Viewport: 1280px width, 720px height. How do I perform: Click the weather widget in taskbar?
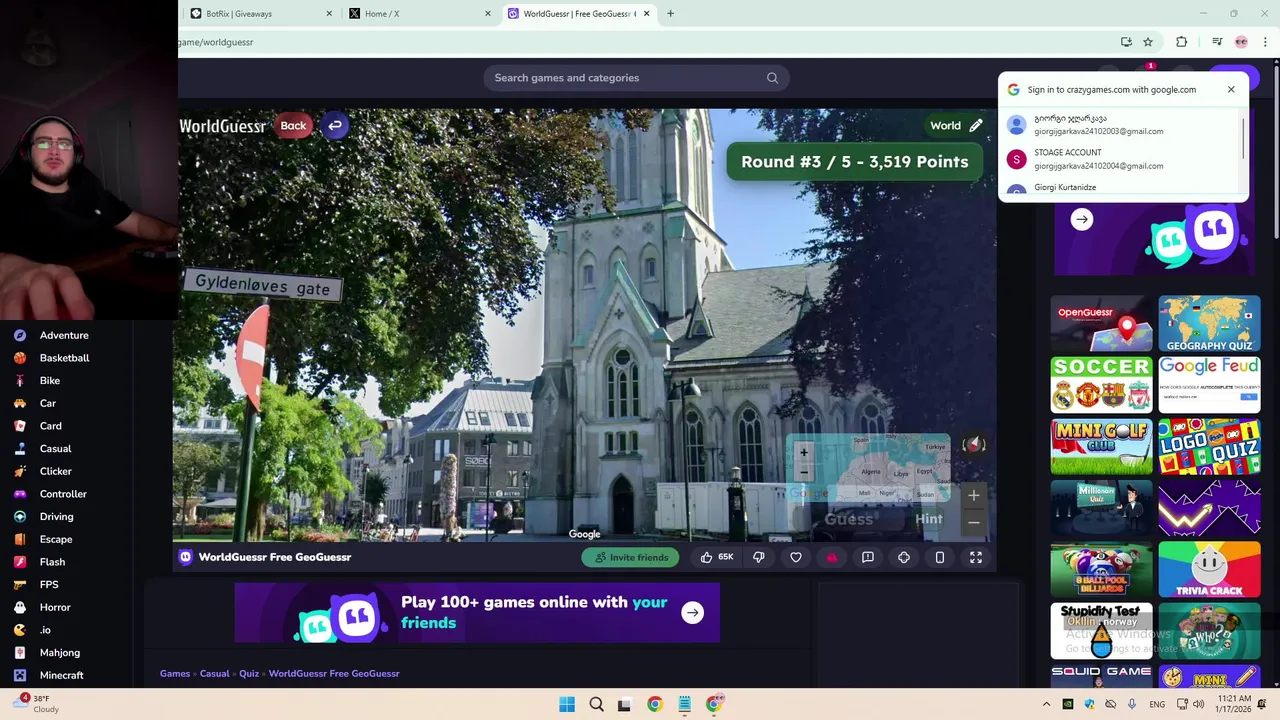click(36, 704)
